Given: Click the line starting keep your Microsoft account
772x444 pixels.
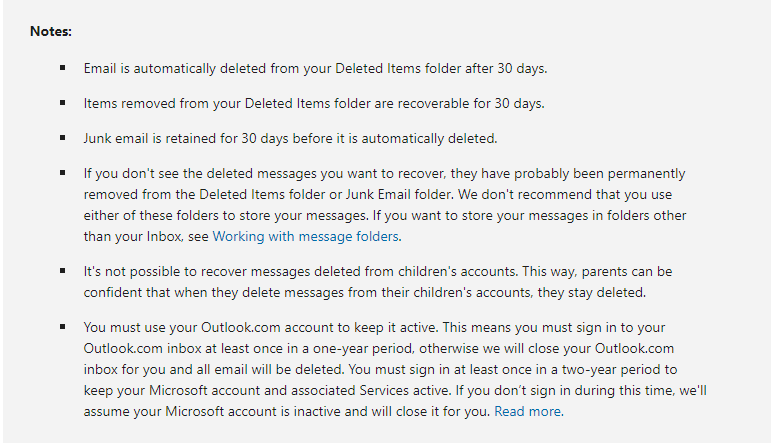Looking at the screenshot, I should (395, 391).
